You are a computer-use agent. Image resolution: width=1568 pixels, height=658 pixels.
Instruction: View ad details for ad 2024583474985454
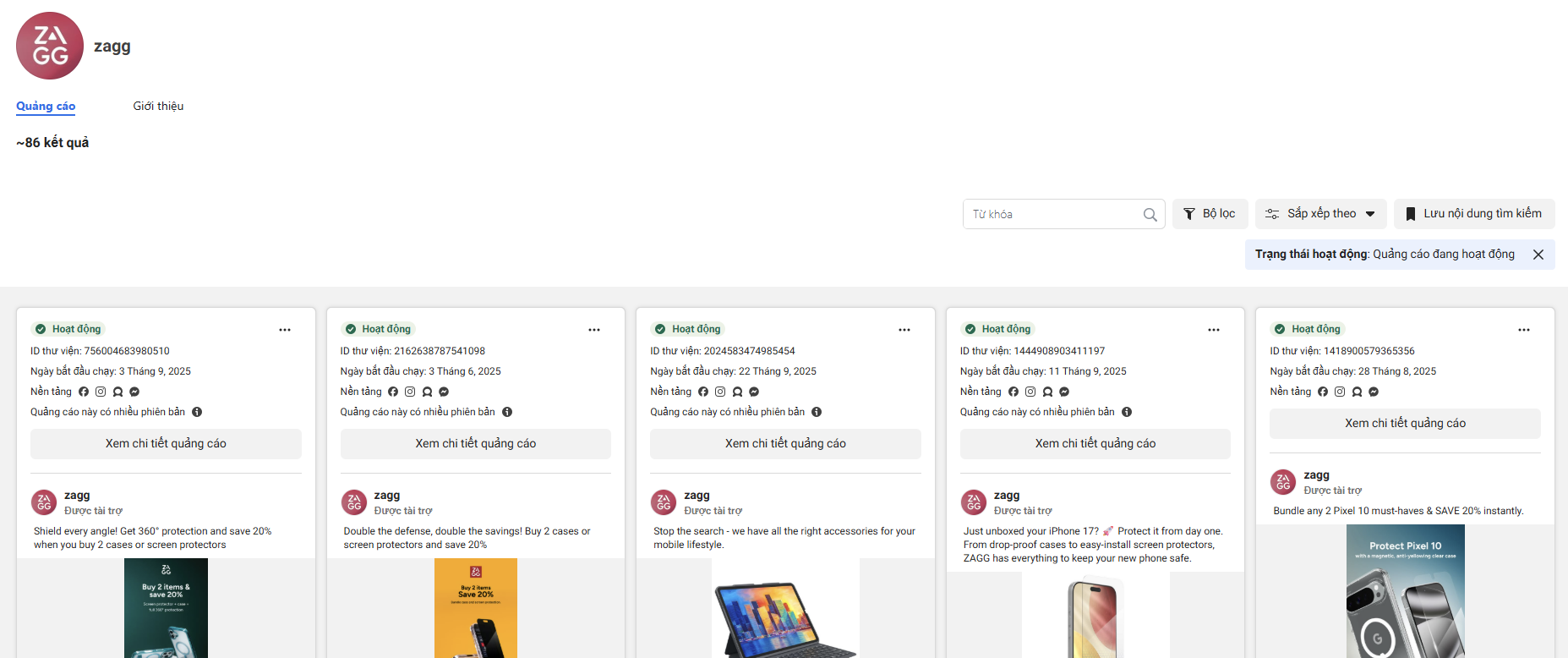tap(785, 444)
